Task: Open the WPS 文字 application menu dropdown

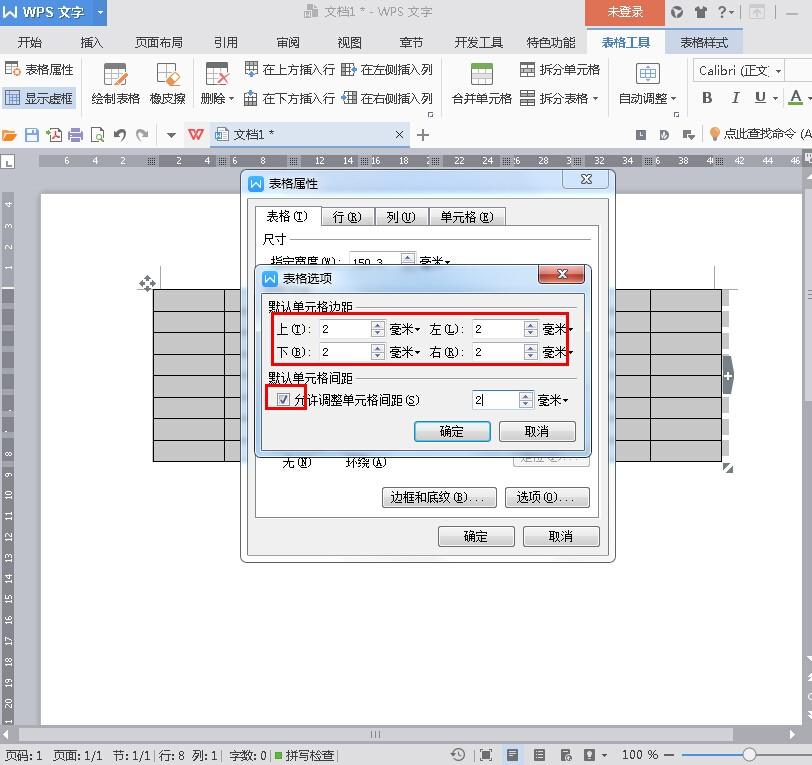Action: tap(100, 12)
